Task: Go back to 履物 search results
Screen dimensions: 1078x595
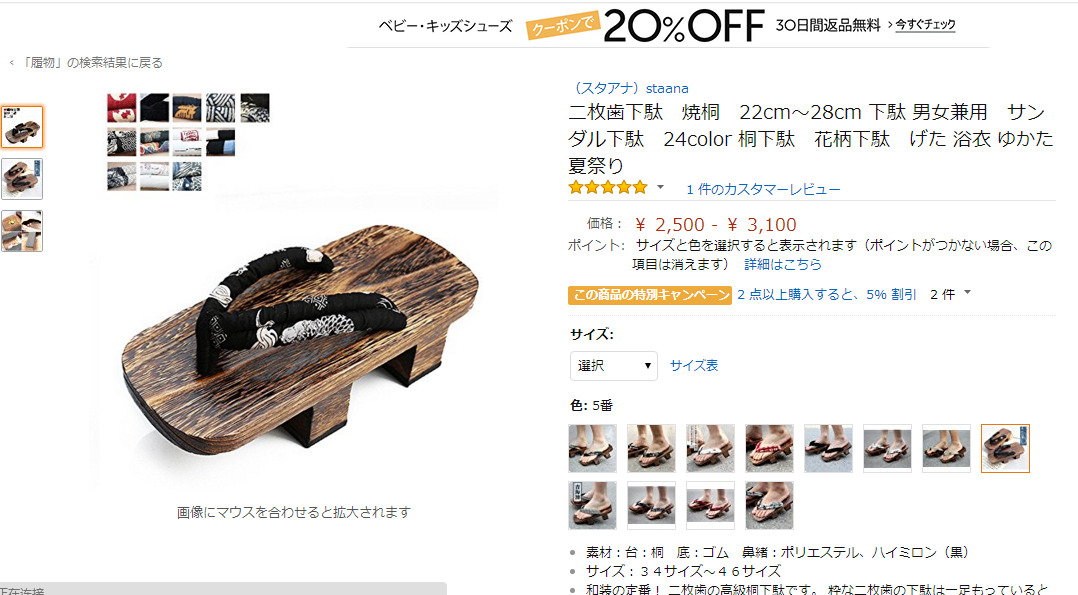Action: click(87, 63)
